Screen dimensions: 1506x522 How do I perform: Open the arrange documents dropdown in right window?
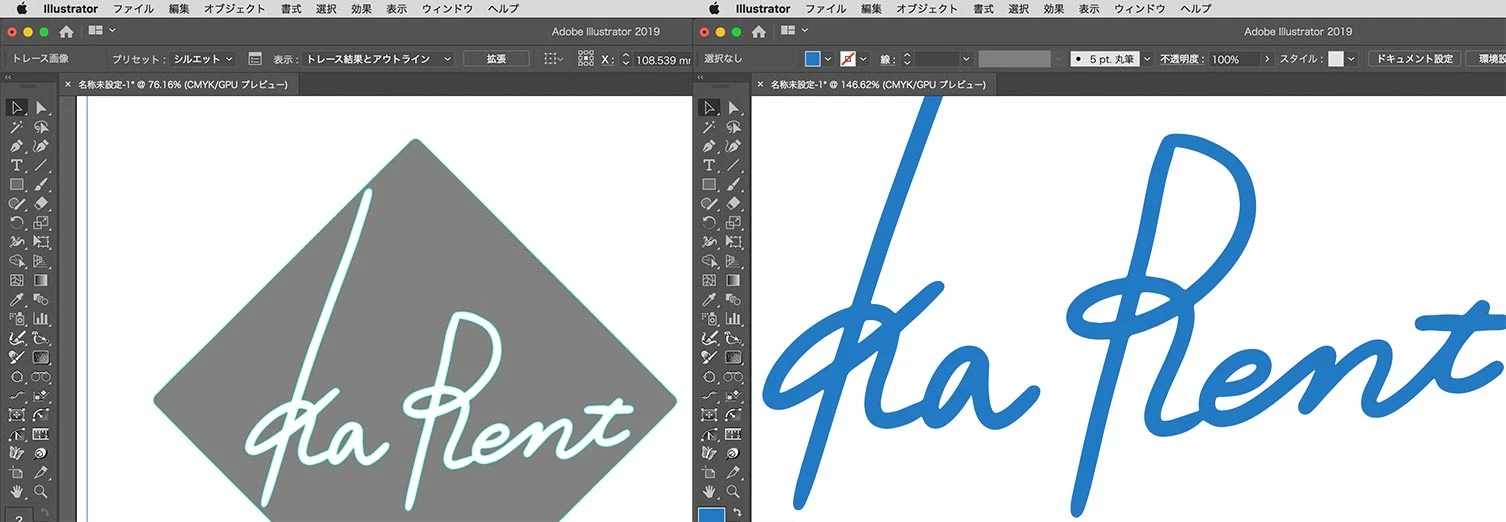pyautogui.click(x=793, y=32)
